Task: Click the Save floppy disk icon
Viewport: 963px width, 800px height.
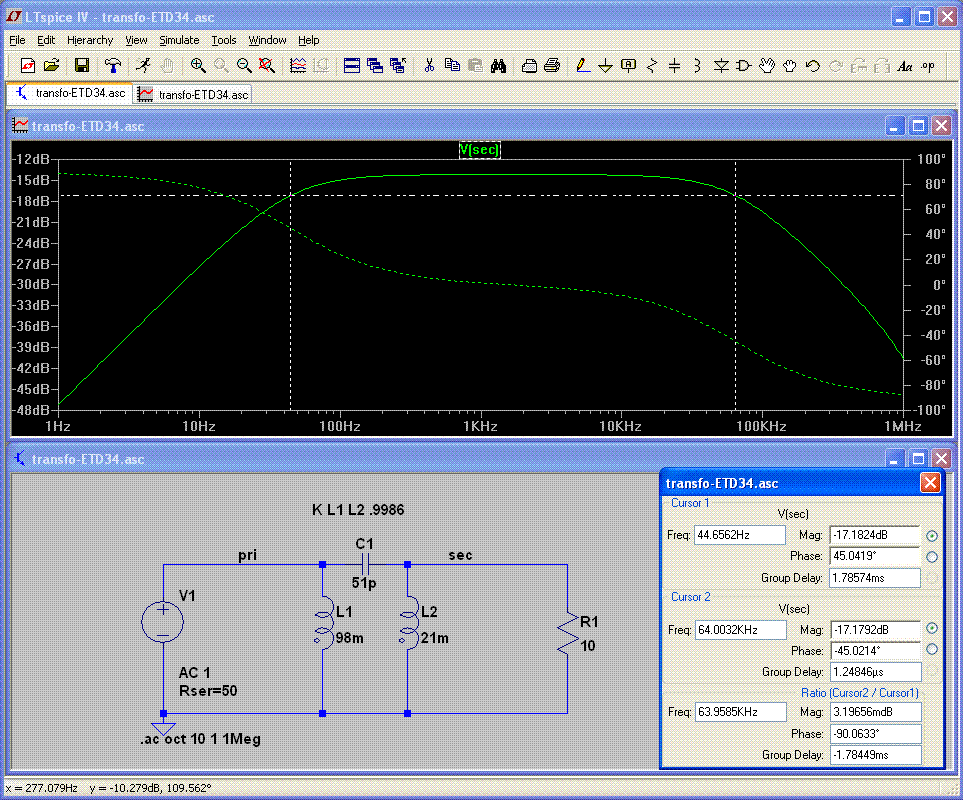Action: coord(82,66)
